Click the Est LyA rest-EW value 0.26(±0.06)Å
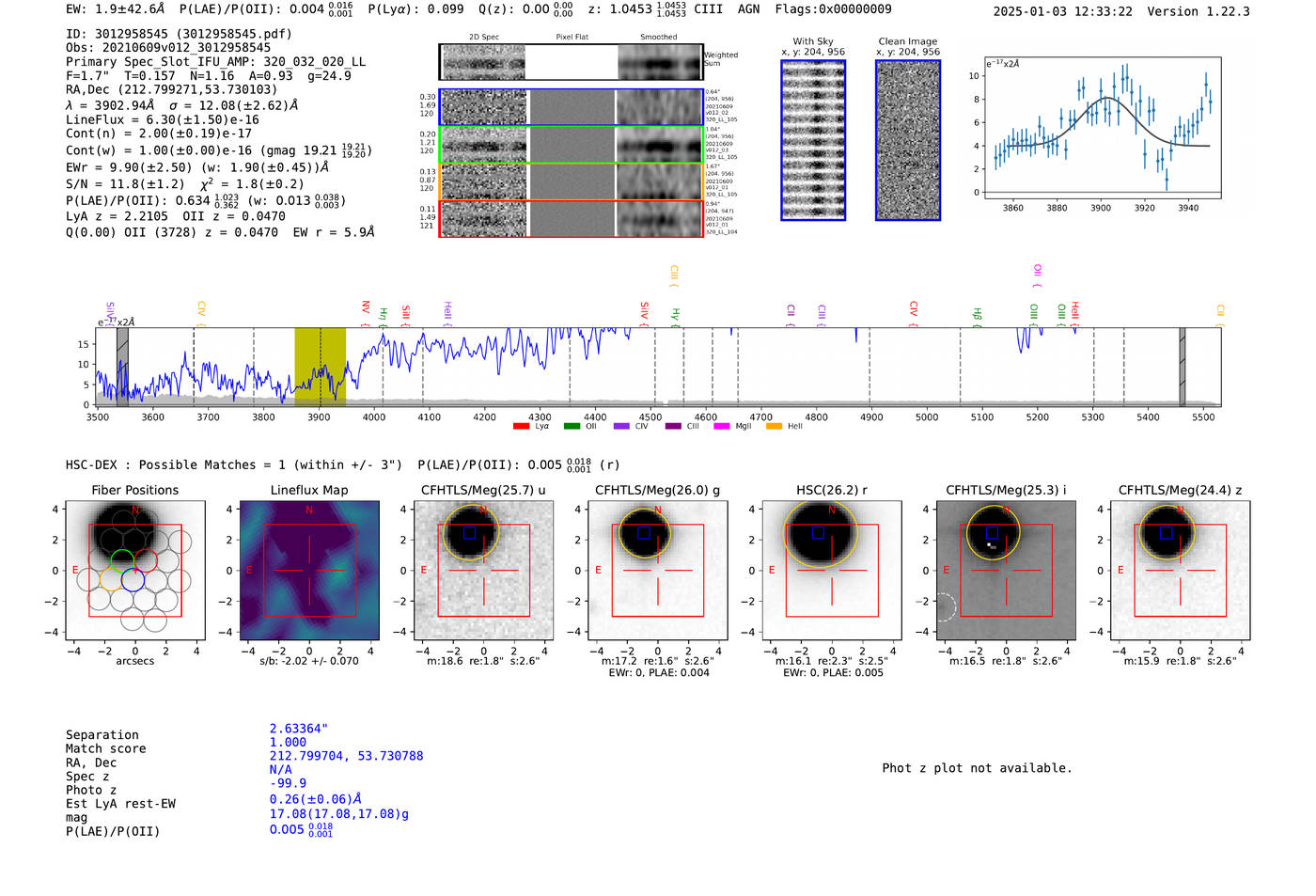The width and height of the screenshot is (1316, 896). tap(316, 799)
